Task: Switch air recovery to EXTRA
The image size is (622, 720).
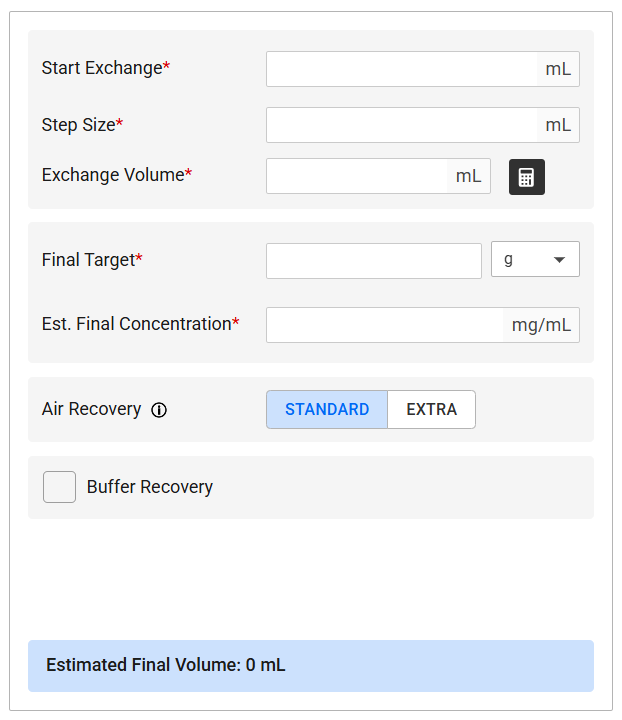Action: [x=431, y=409]
